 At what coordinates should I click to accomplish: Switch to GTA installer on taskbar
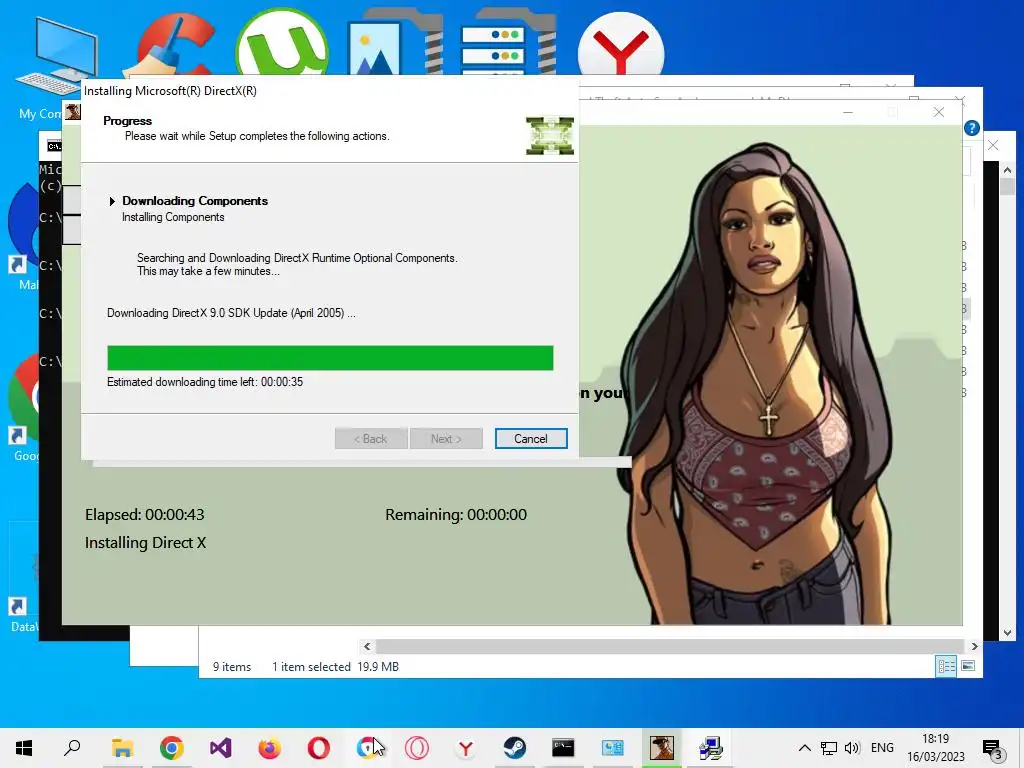661,748
